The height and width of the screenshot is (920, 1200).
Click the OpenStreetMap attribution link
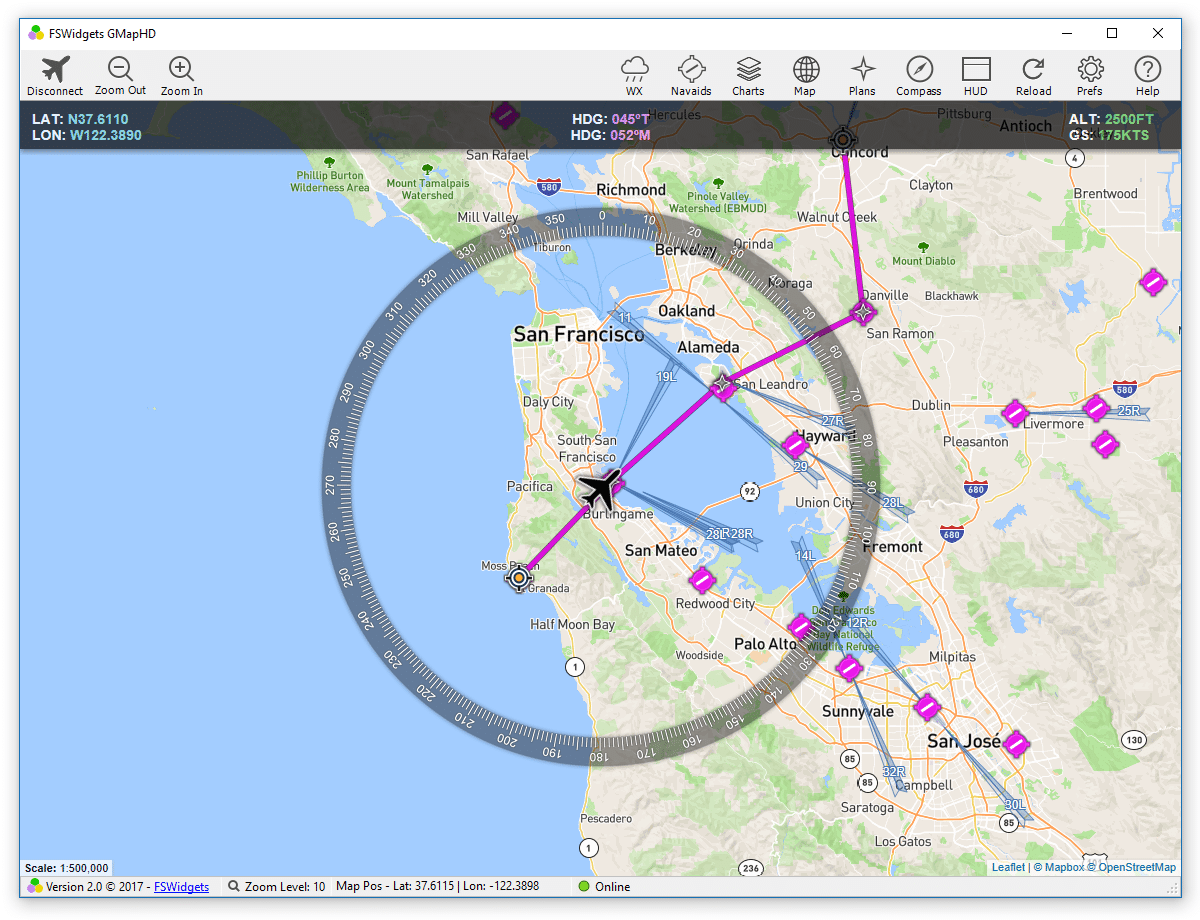click(1137, 867)
